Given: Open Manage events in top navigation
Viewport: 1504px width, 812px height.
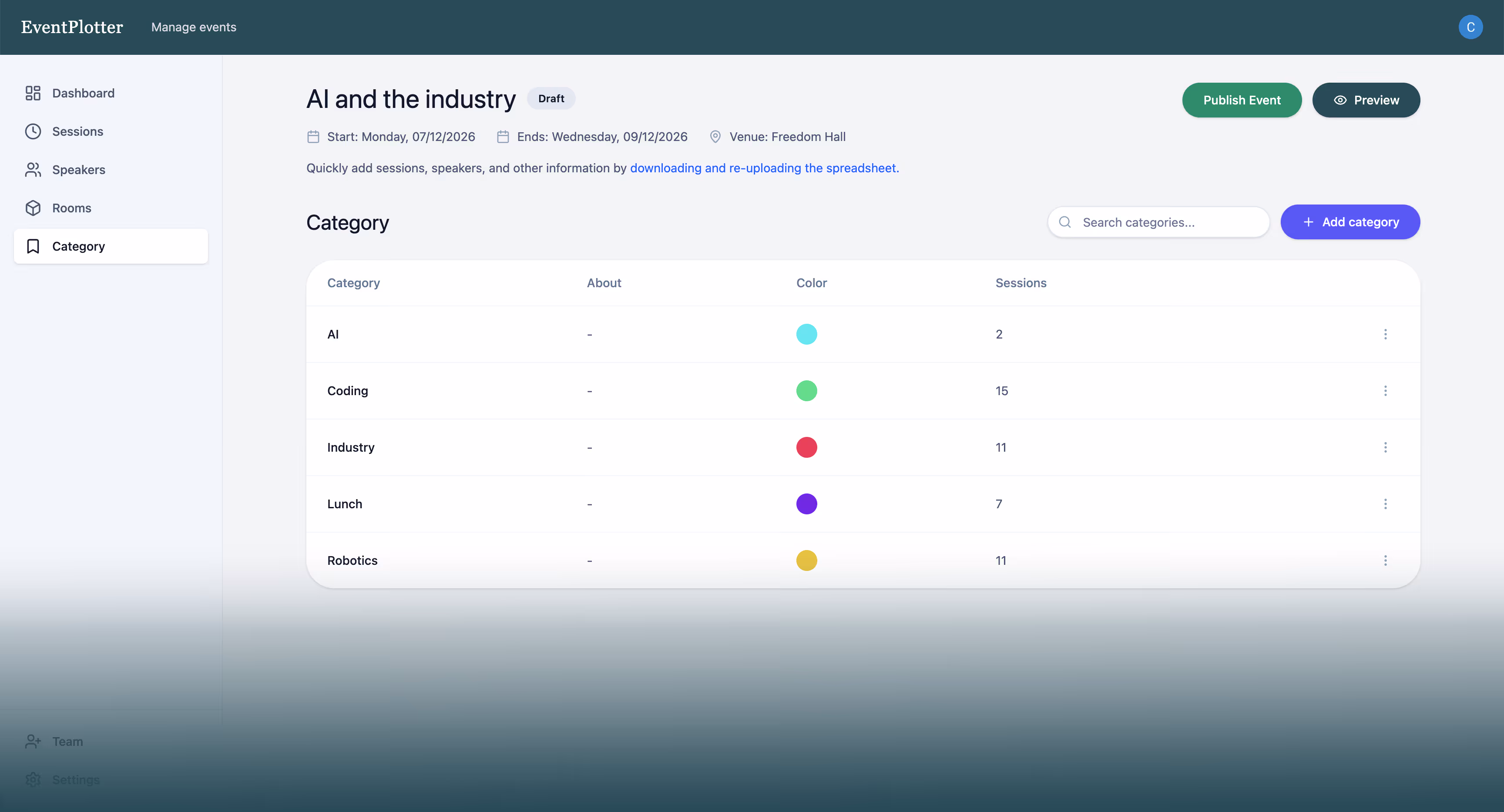Looking at the screenshot, I should tap(194, 27).
